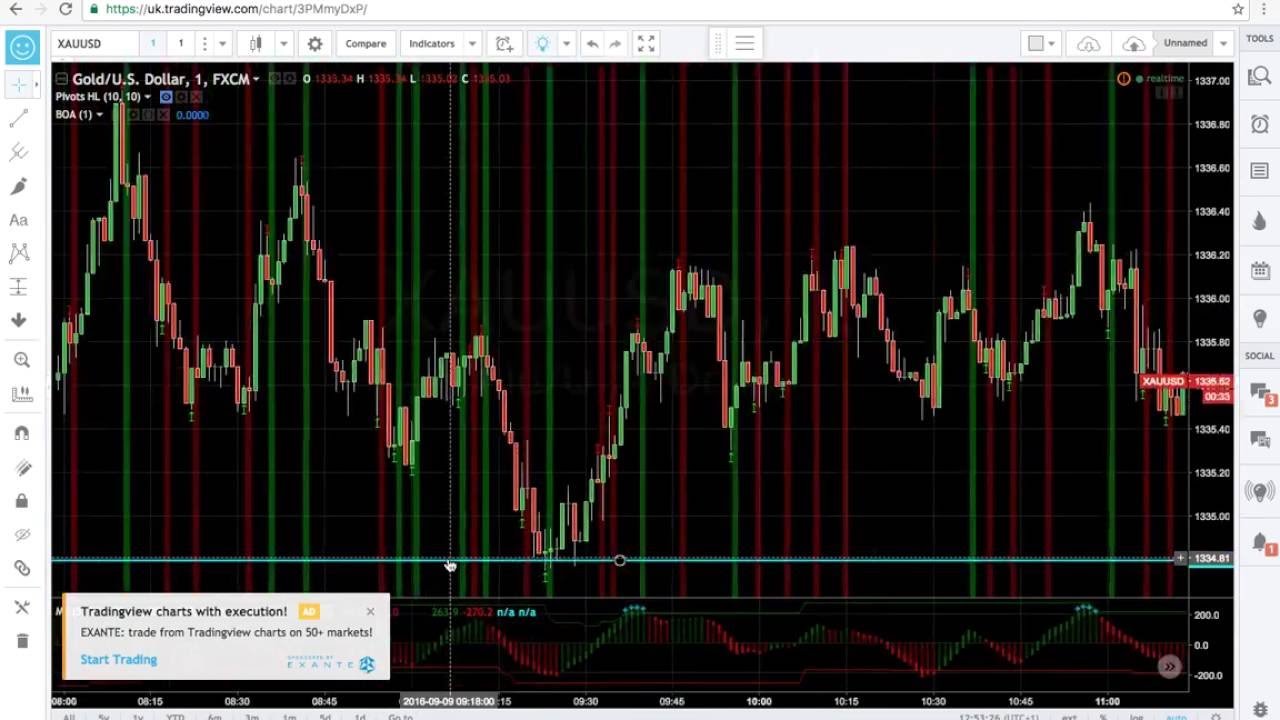
Task: Toggle hide all drawing tools eye
Action: 22,535
